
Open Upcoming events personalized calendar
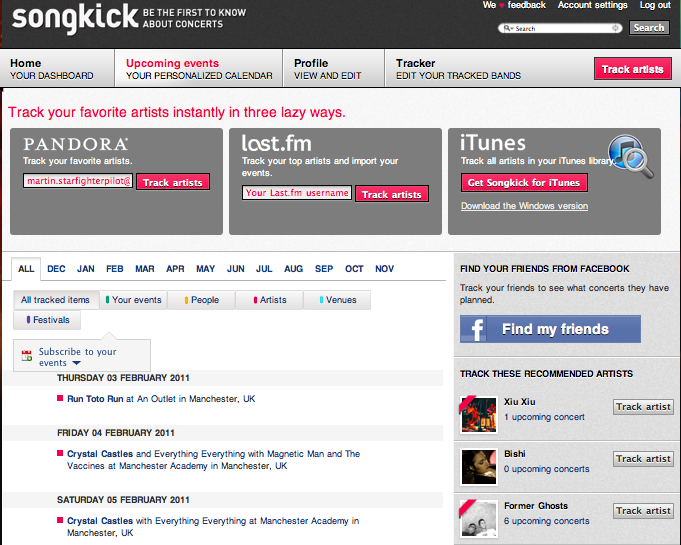click(199, 69)
